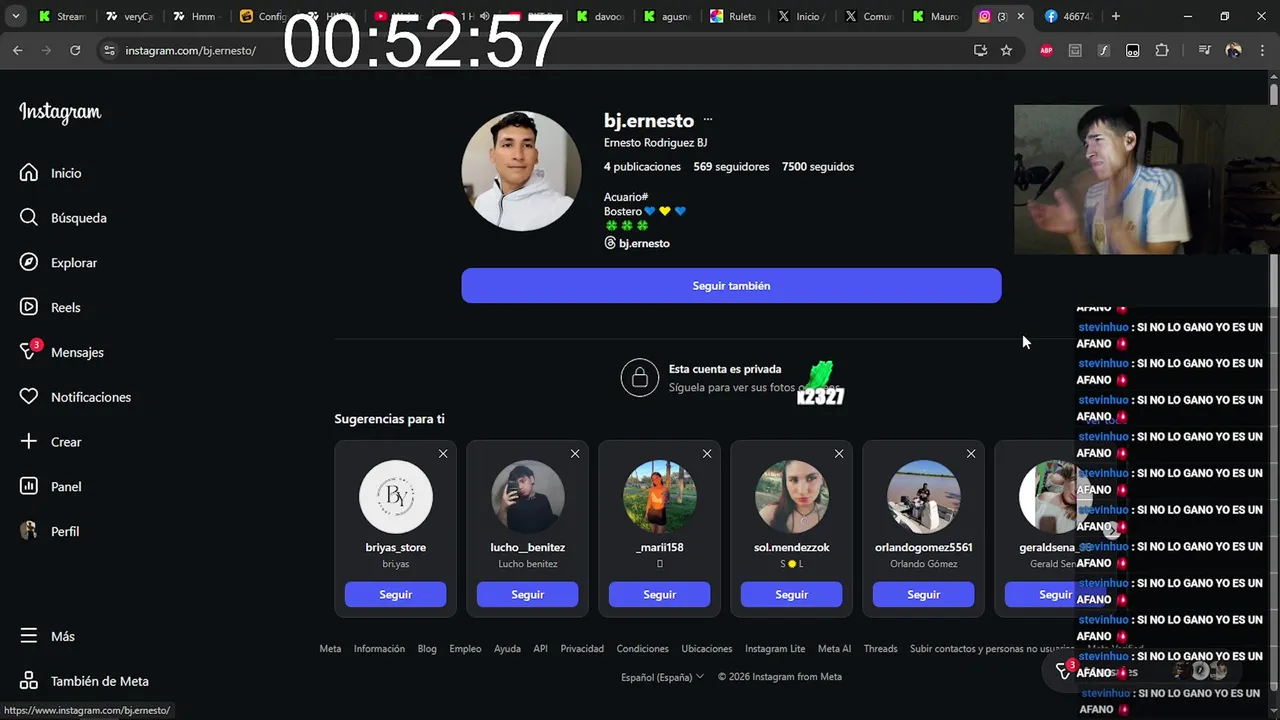Dismiss the sol.mendezzok suggestion

click(x=839, y=454)
